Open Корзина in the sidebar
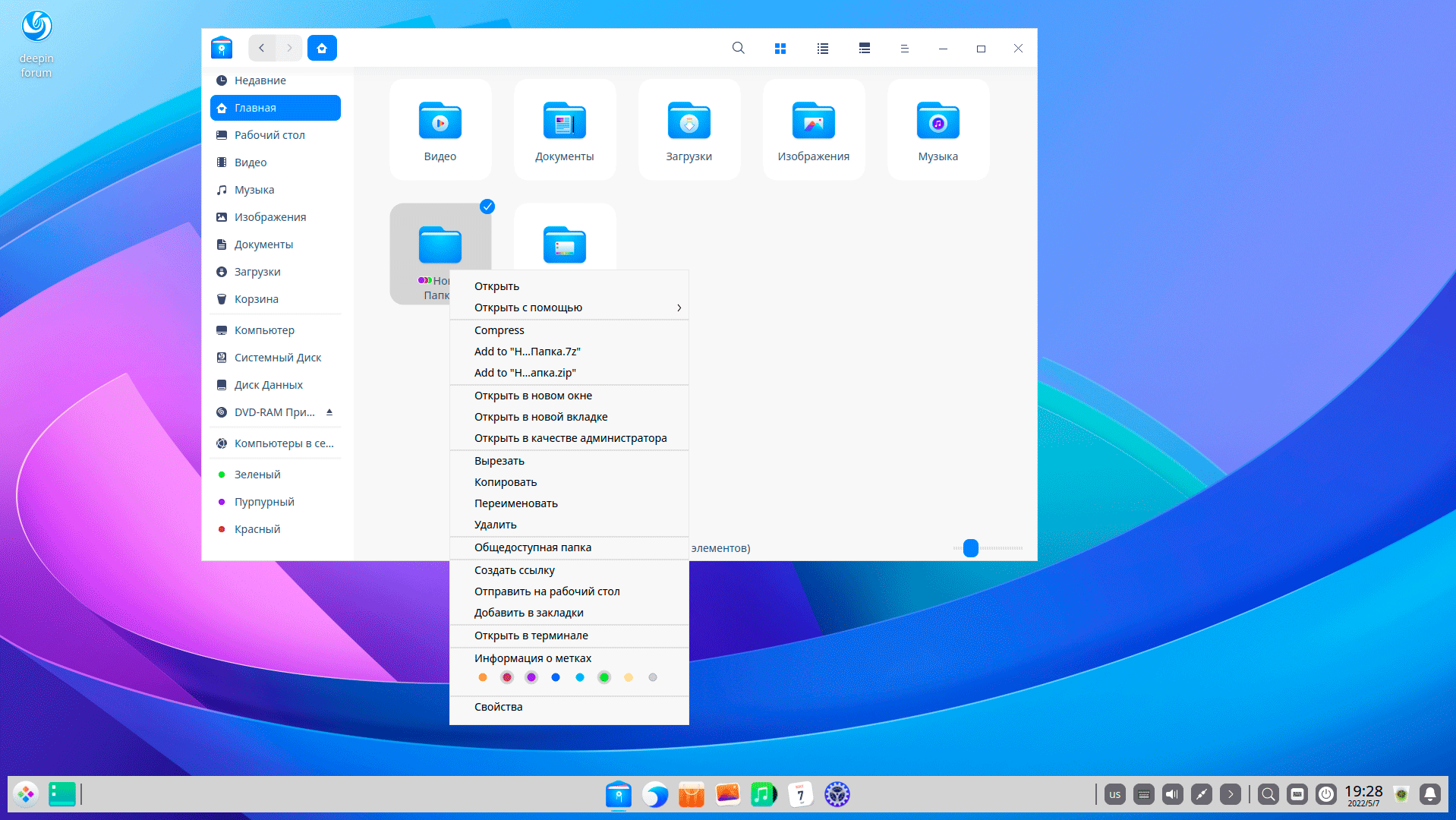Image resolution: width=1456 pixels, height=820 pixels. (x=257, y=299)
